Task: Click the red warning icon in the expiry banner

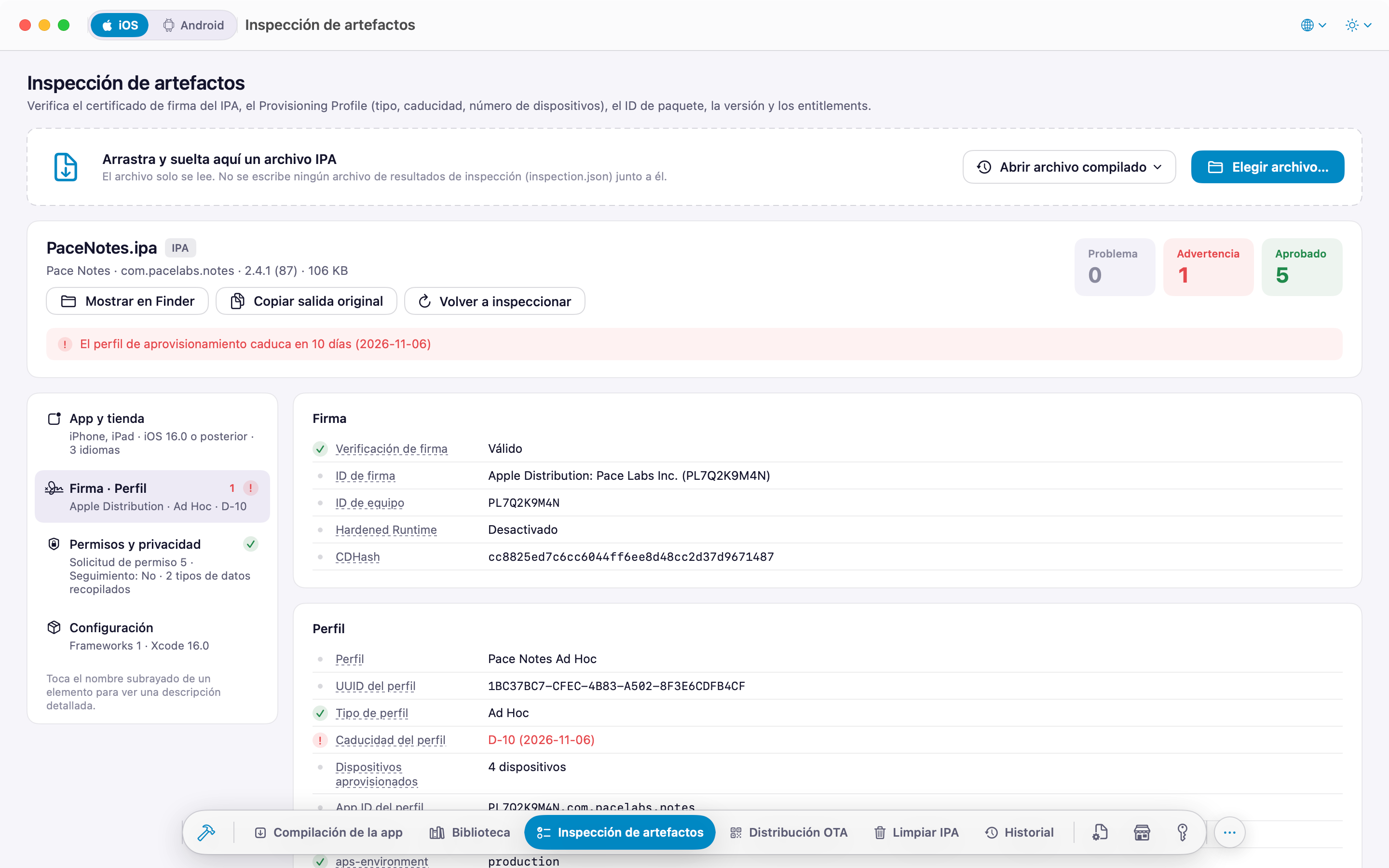Action: point(65,344)
